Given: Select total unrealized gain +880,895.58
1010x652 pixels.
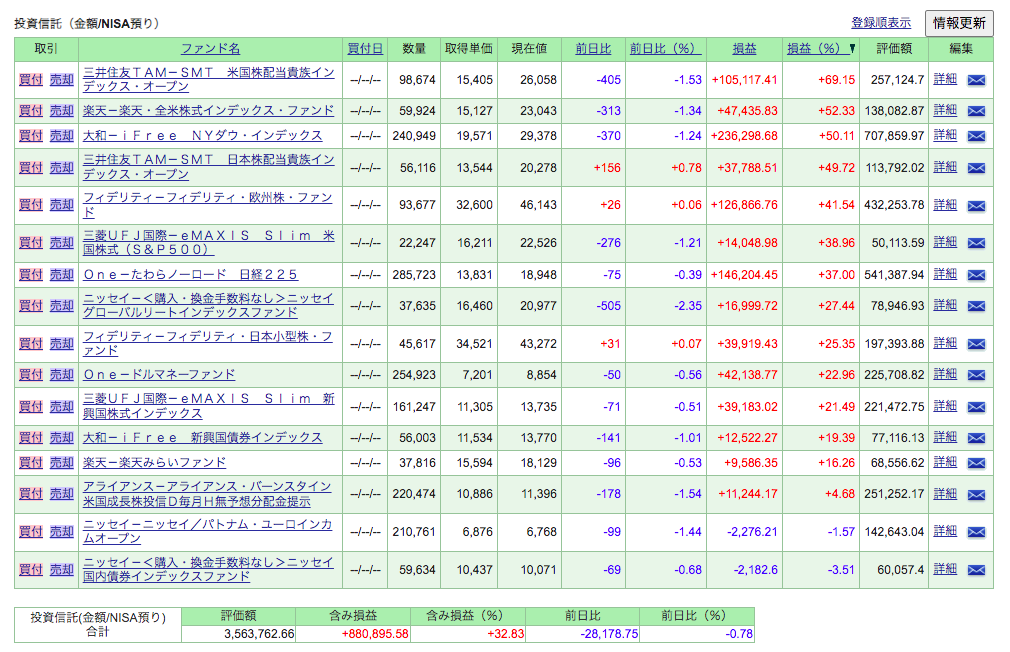Looking at the screenshot, I should [375, 634].
